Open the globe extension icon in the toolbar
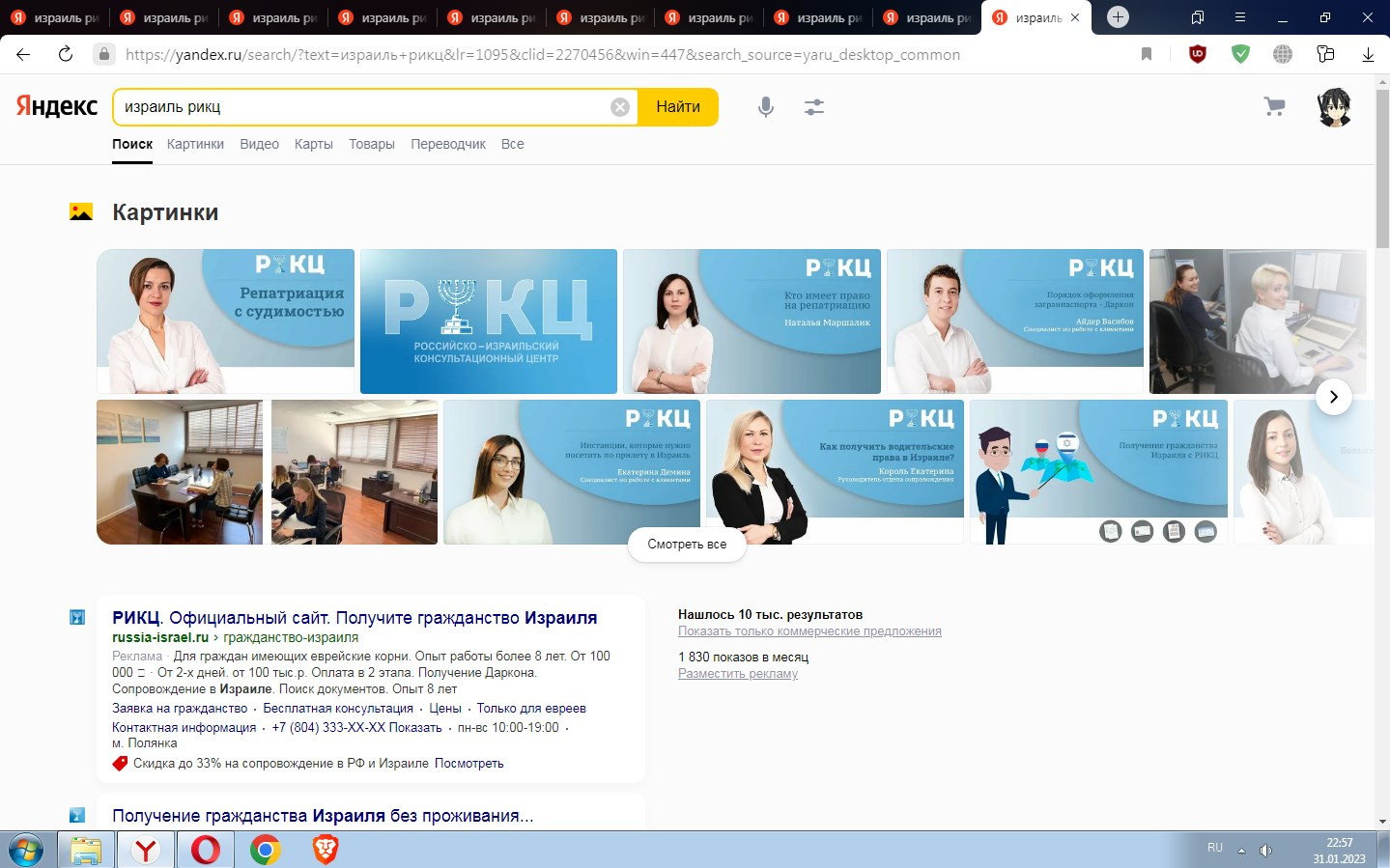The height and width of the screenshot is (868, 1390). click(1283, 54)
